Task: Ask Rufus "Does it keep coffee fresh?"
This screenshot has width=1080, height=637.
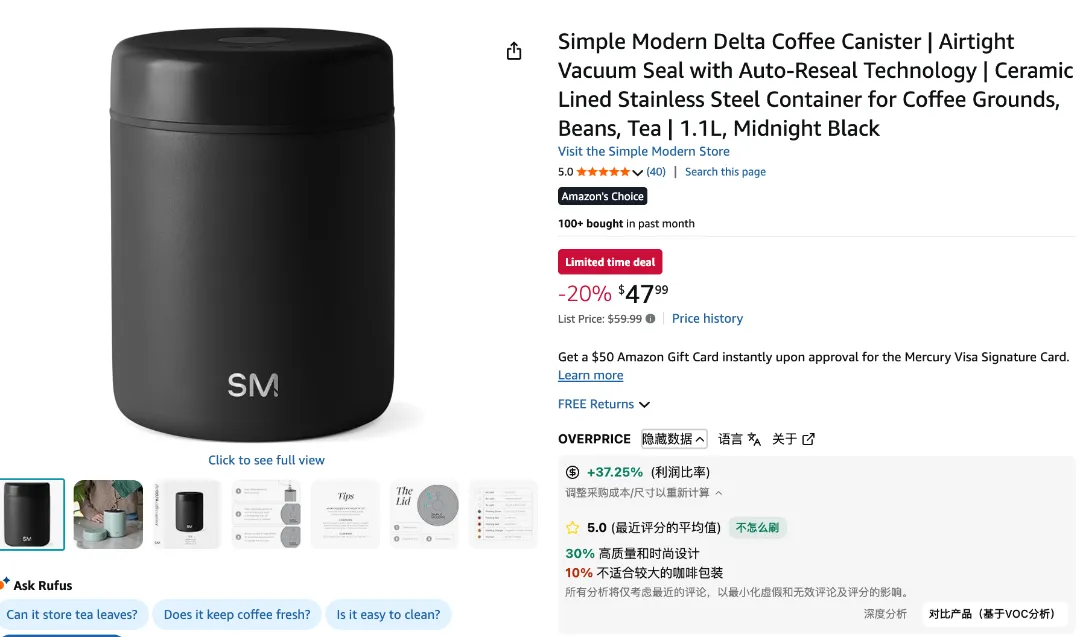Action: click(237, 615)
